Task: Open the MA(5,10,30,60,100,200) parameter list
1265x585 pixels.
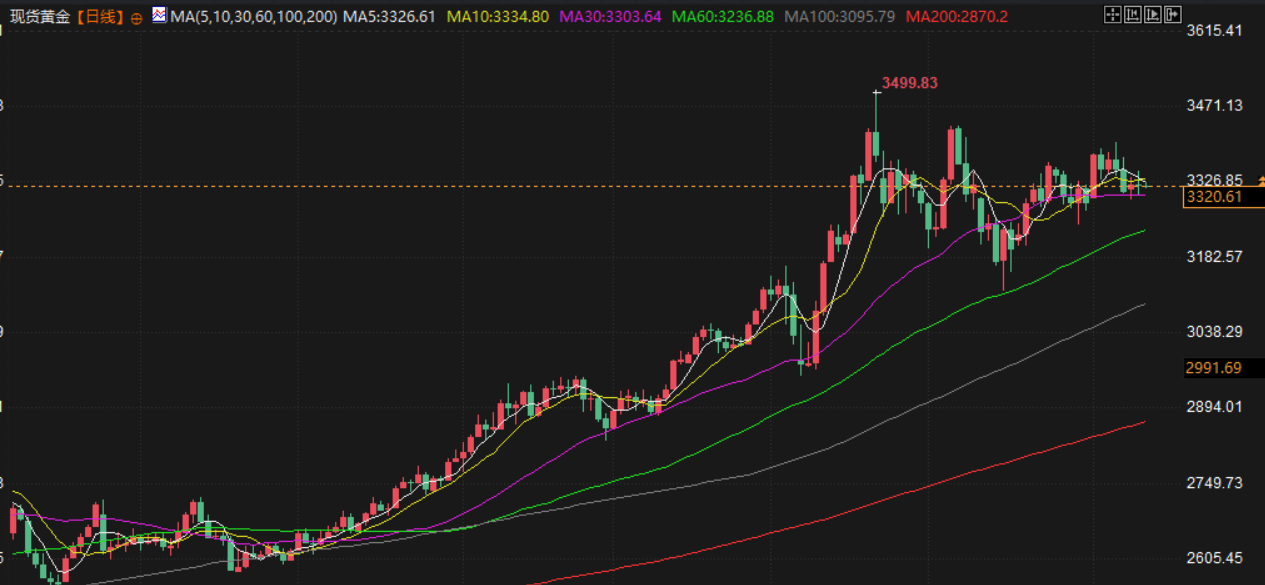Action: pos(254,17)
